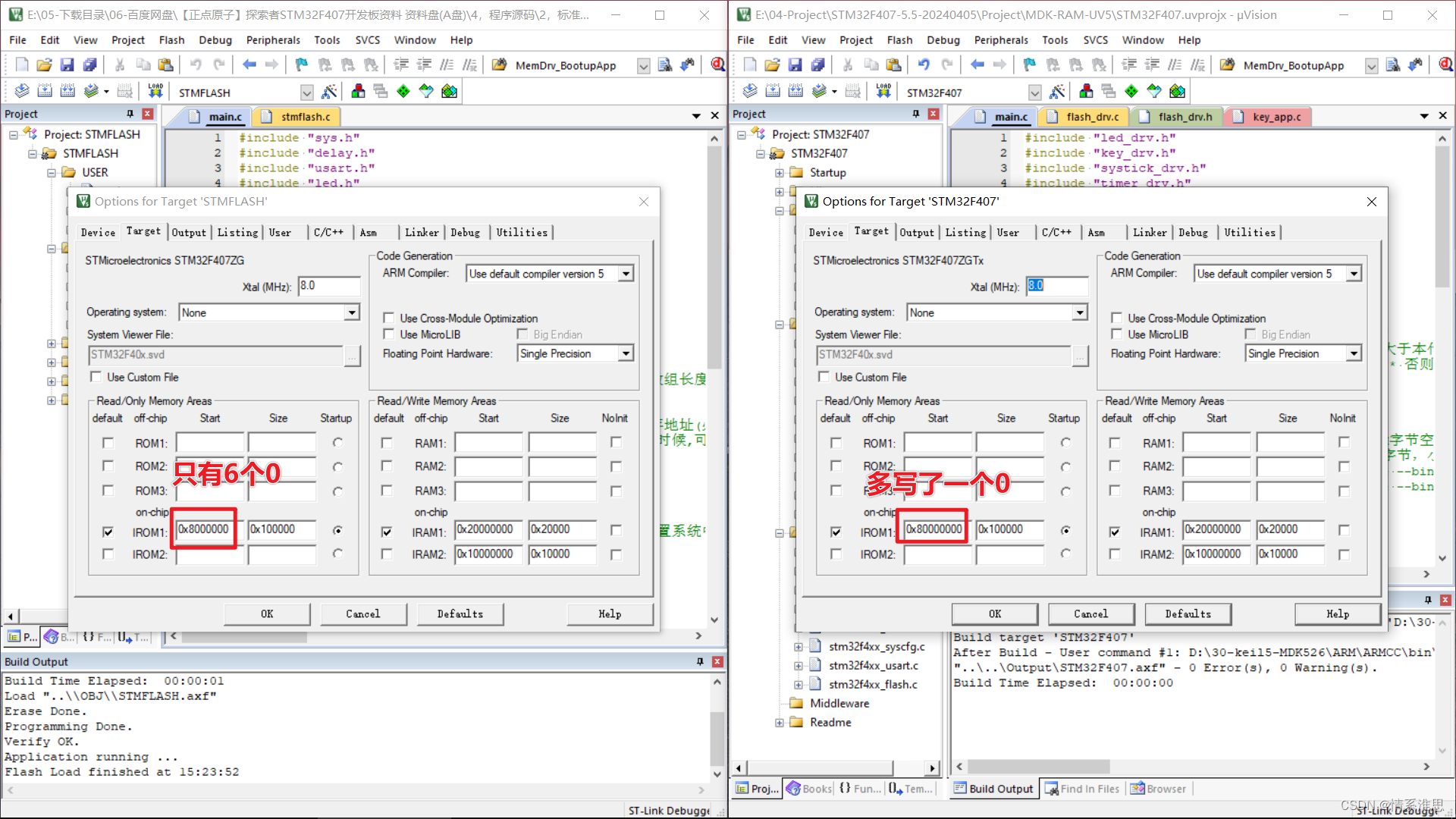Click OK in STMFLASH options dialog
The image size is (1456, 819).
[x=267, y=613]
